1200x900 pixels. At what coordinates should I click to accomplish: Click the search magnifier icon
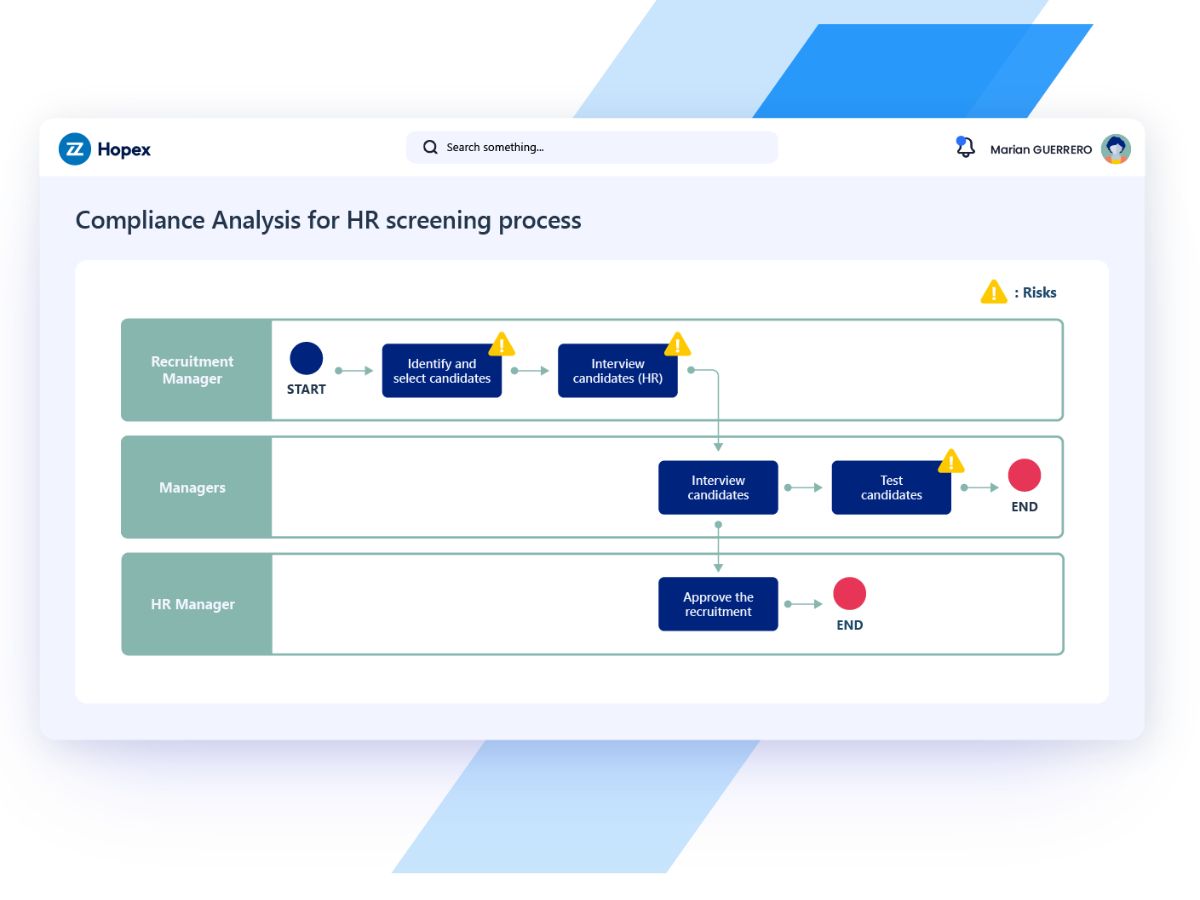coord(430,148)
